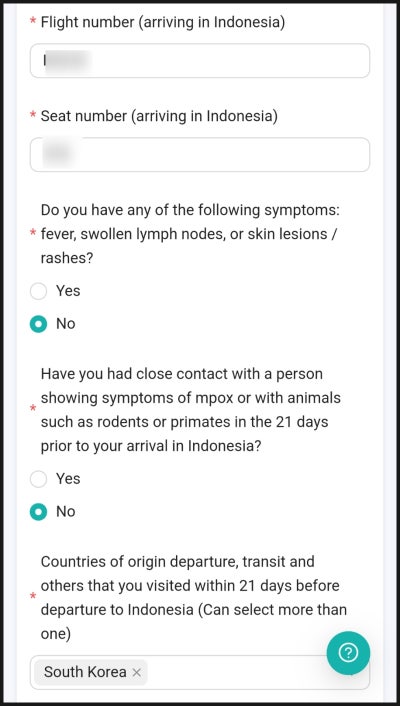
Task: Click the Yes label under symptoms question
Action: tap(68, 291)
